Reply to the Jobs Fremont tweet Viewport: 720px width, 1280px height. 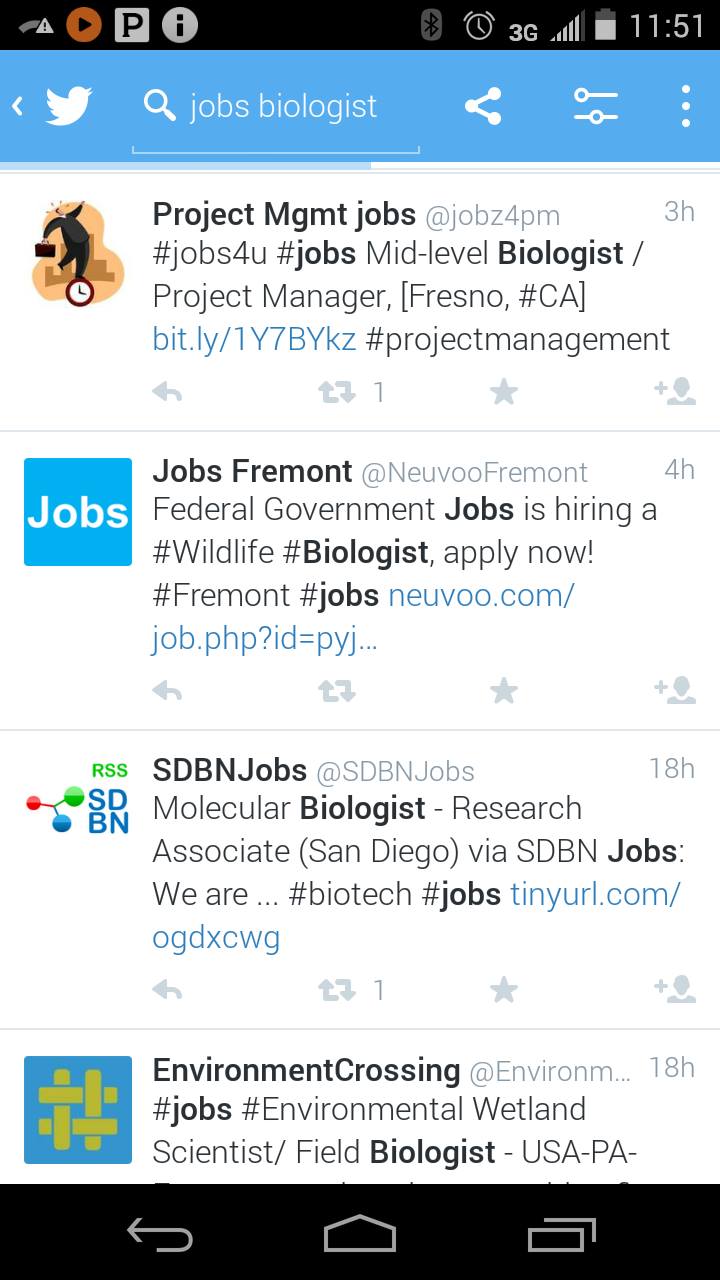pos(167,690)
